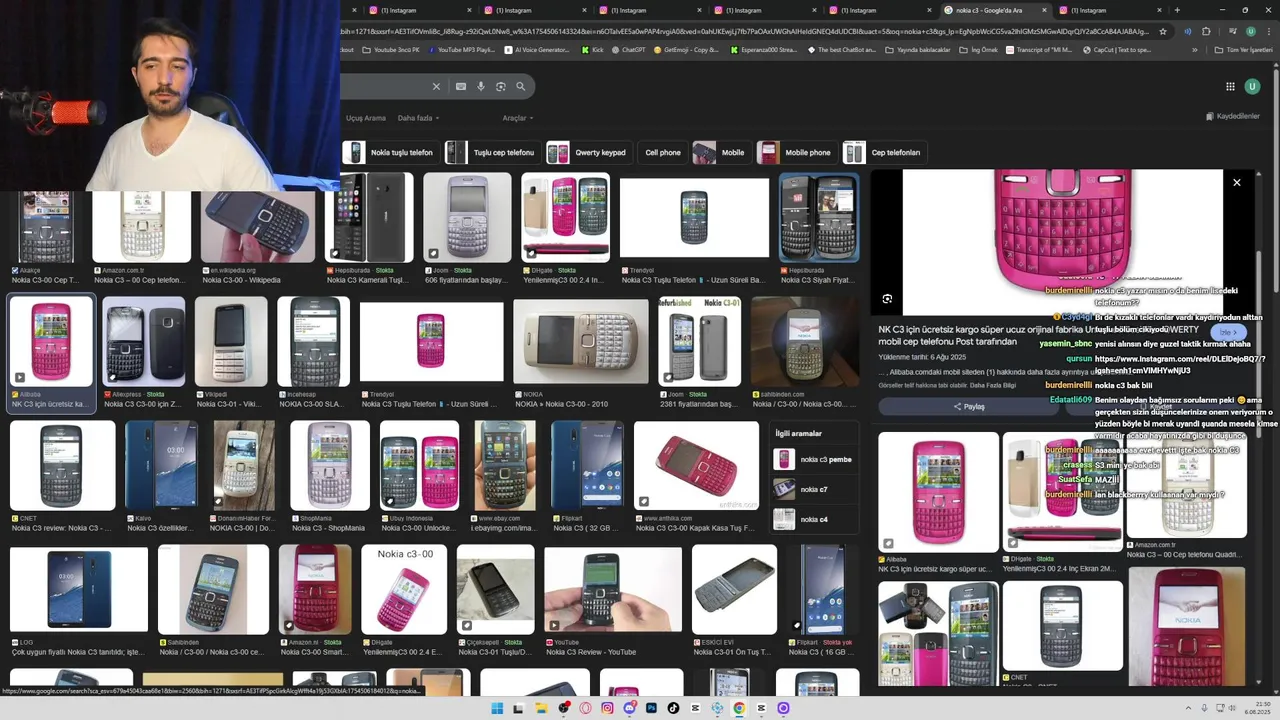This screenshot has width=1280, height=720.
Task: Open the Yayında bakılacaklar bookmark folder
Action: (x=917, y=49)
